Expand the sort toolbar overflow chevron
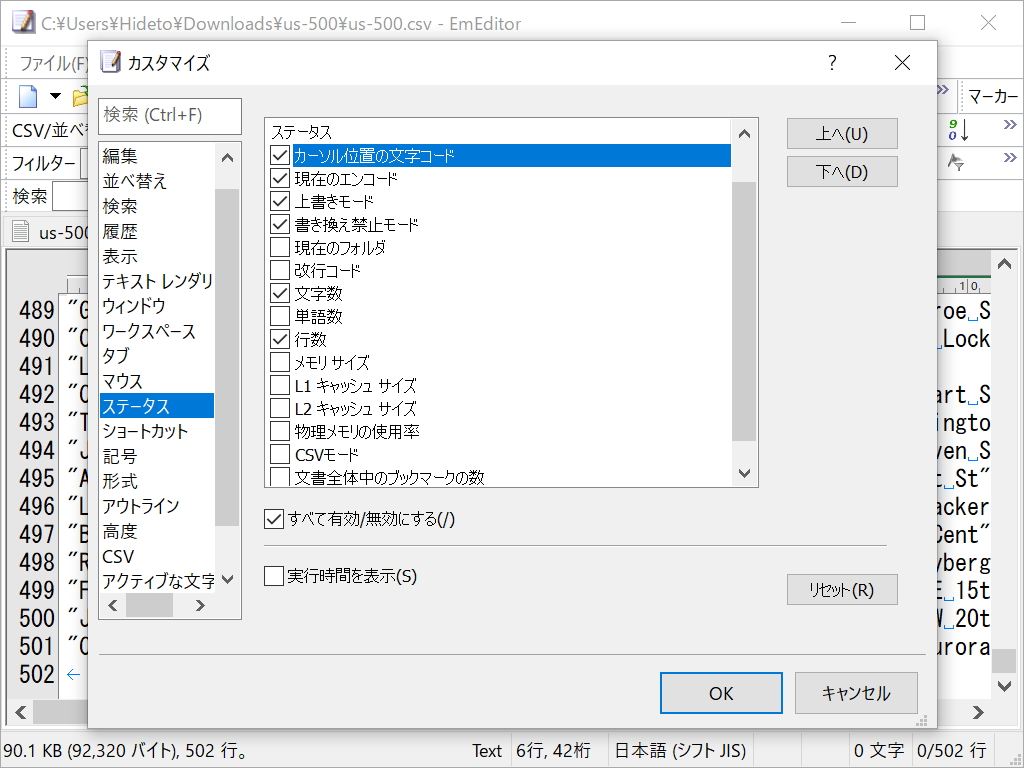This screenshot has width=1024, height=768. point(1011,124)
